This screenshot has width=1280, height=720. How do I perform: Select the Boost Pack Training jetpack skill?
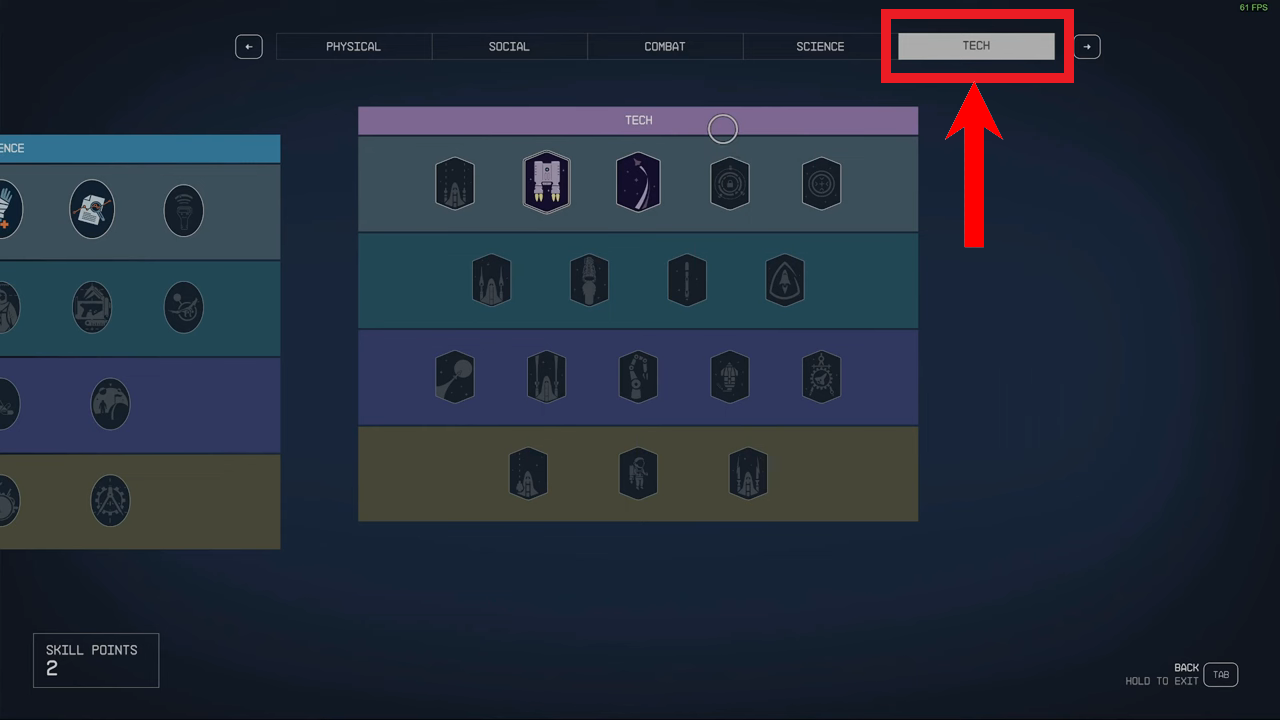coord(546,183)
